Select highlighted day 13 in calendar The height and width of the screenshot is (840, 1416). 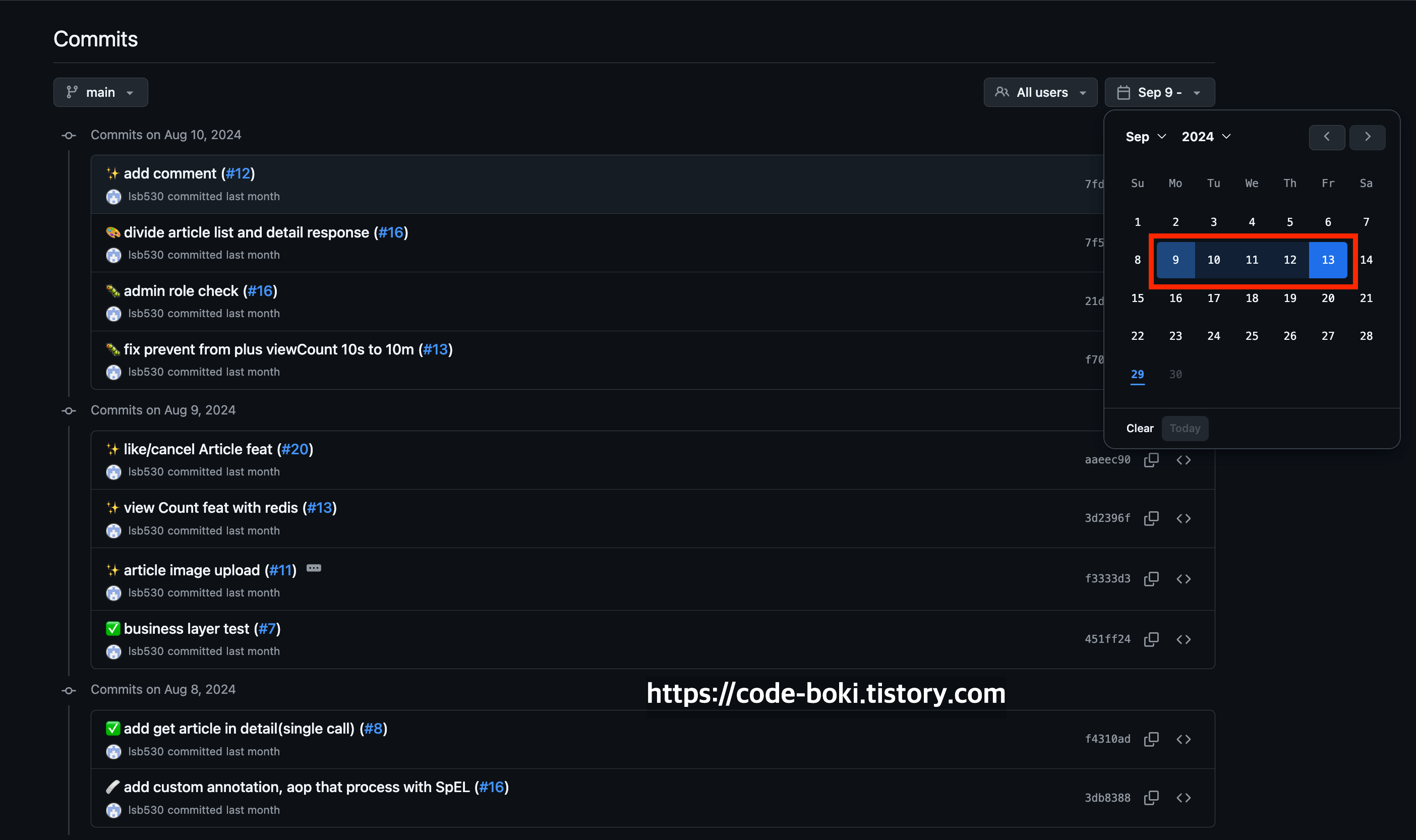1327,260
